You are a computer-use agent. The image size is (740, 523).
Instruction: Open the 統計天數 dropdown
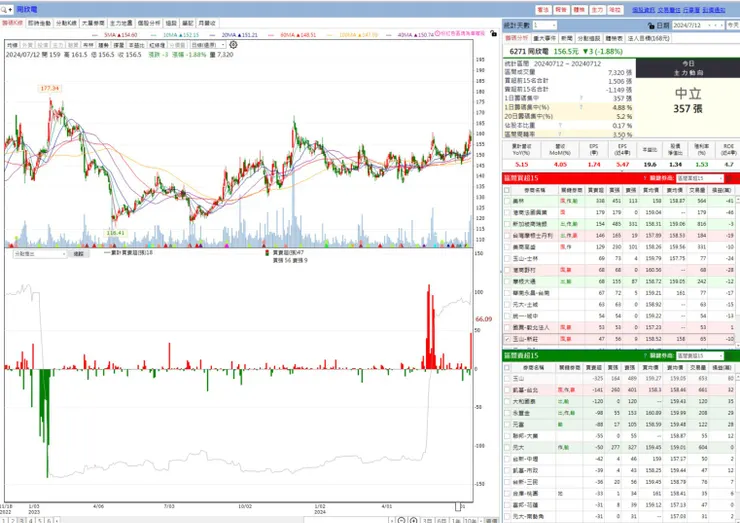click(x=545, y=25)
